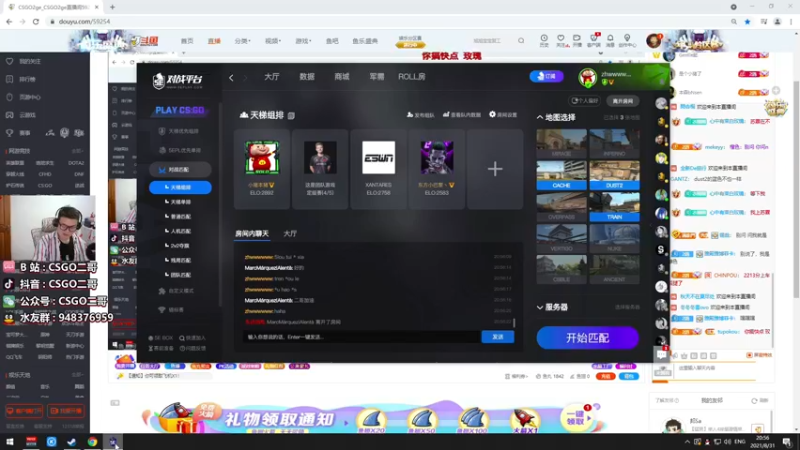The height and width of the screenshot is (450, 800).
Task: Toggle the MIRAGE map selection
Action: 561,143
